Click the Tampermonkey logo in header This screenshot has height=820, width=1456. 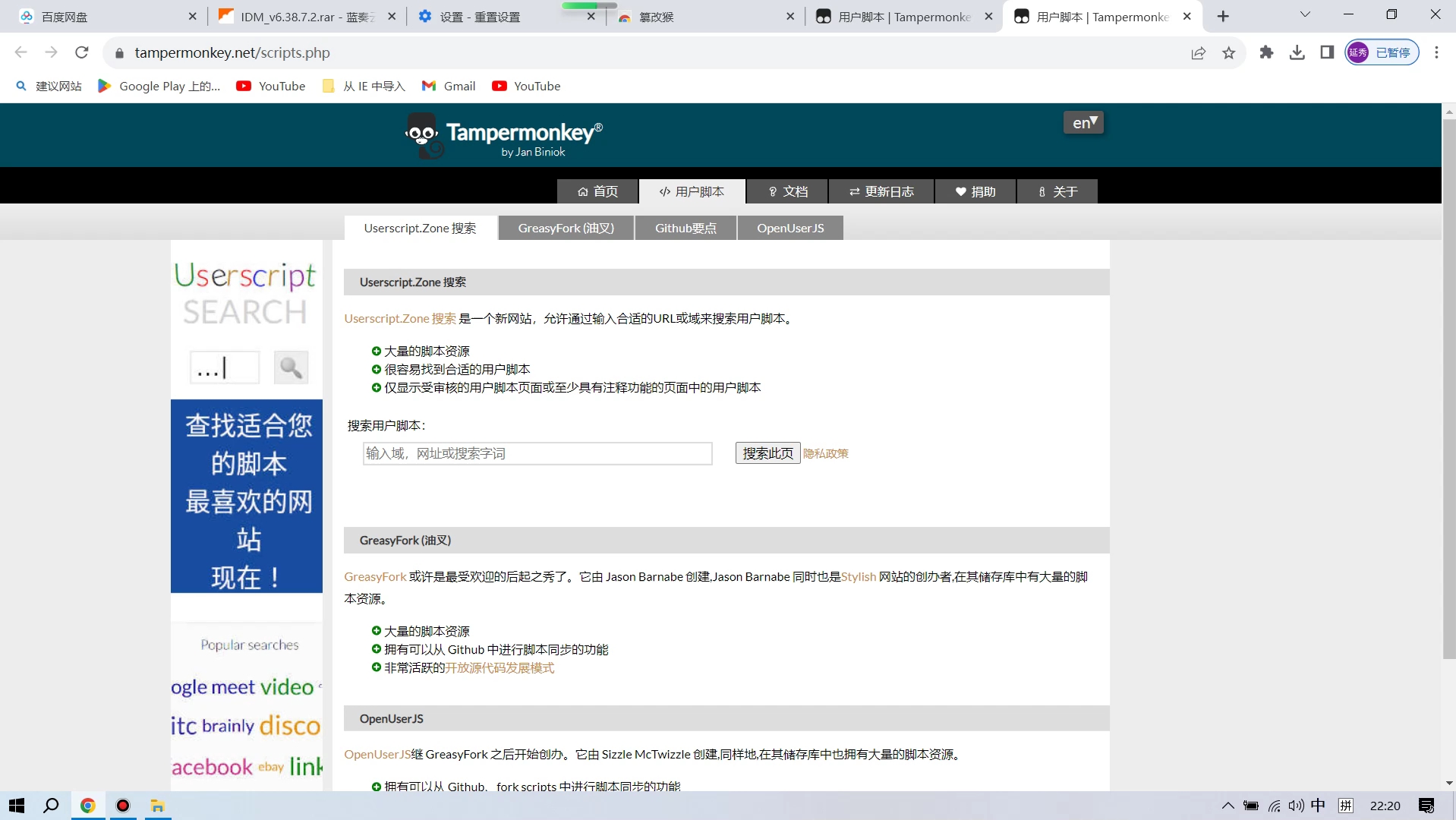pyautogui.click(x=504, y=135)
